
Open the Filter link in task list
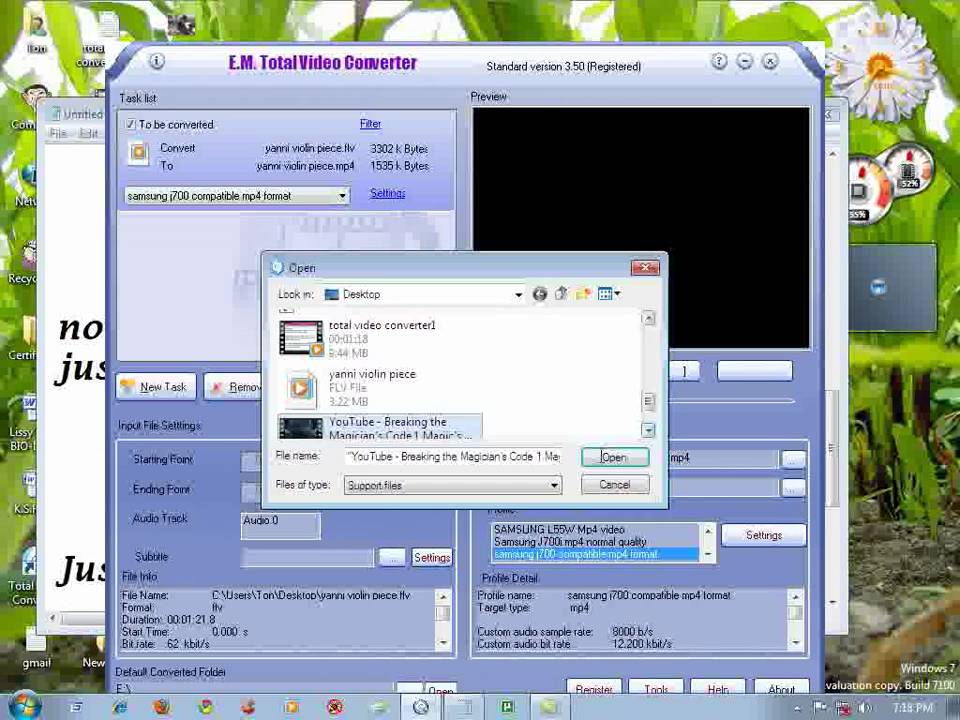tap(370, 124)
